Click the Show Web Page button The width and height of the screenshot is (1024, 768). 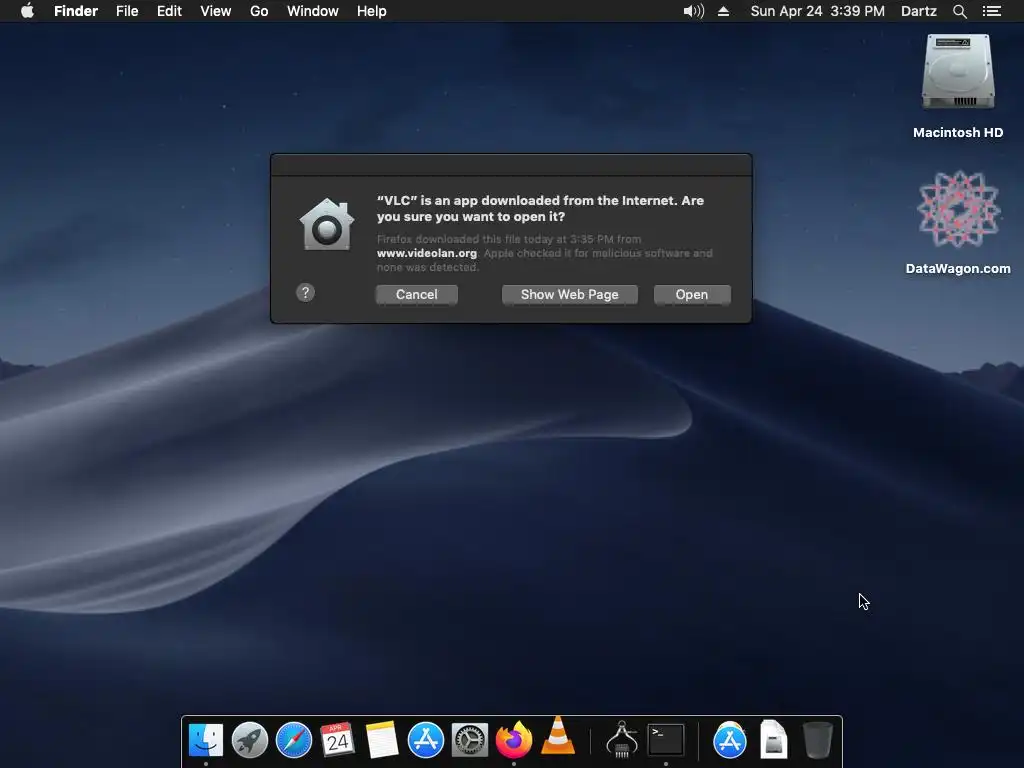click(569, 295)
